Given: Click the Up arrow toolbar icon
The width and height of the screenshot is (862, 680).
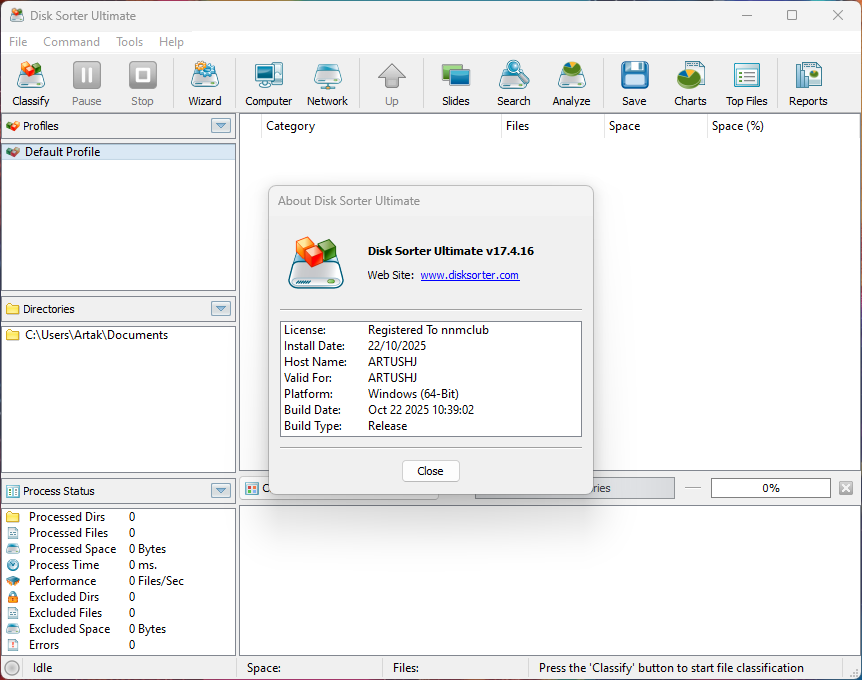Looking at the screenshot, I should (391, 84).
